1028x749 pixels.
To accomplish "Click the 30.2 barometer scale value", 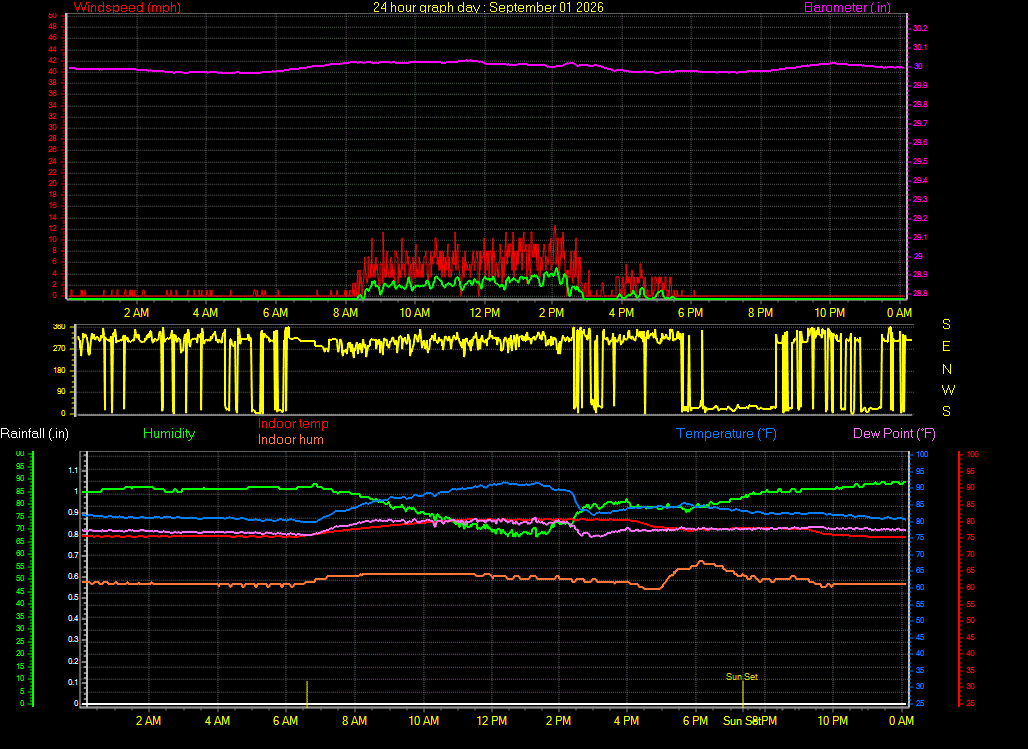I will (920, 28).
